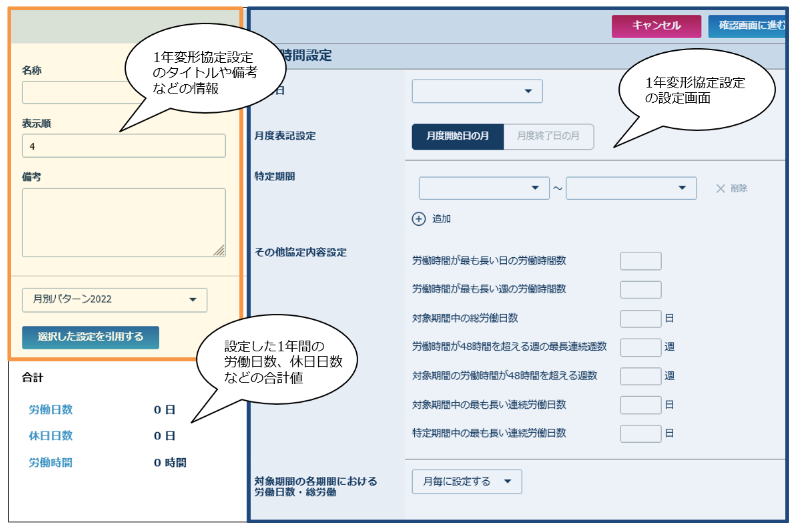
Task: Click the 確認画面に進む button
Action: tap(750, 26)
